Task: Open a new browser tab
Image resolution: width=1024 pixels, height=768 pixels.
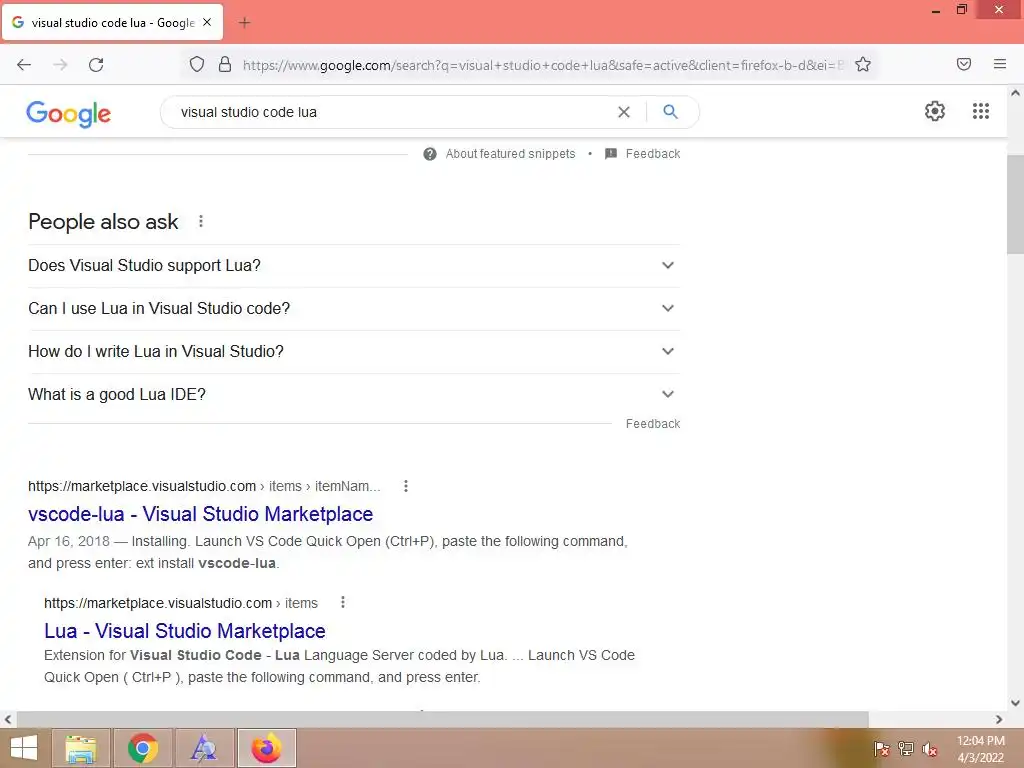Action: click(244, 23)
